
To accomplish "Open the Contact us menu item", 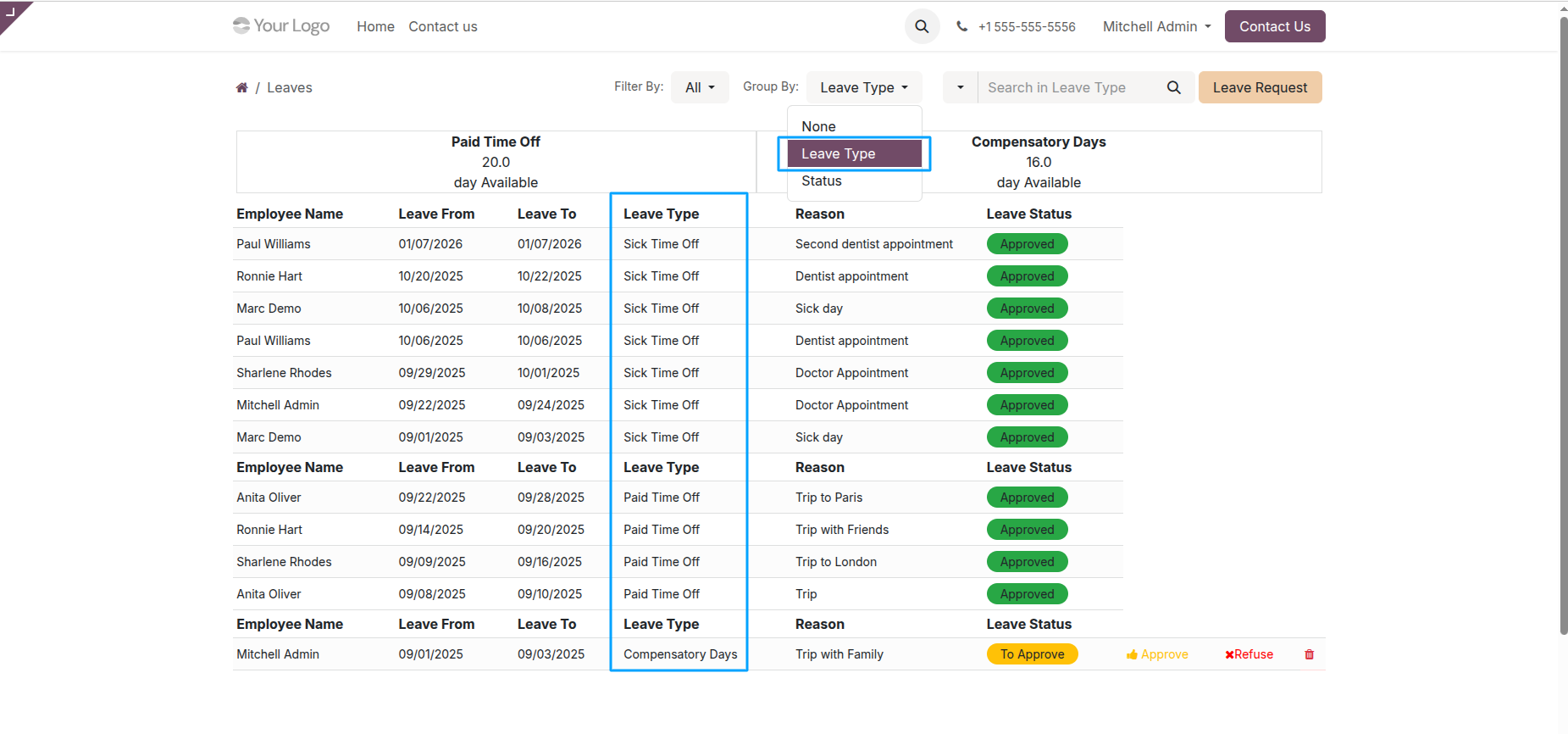I will pyautogui.click(x=443, y=26).
